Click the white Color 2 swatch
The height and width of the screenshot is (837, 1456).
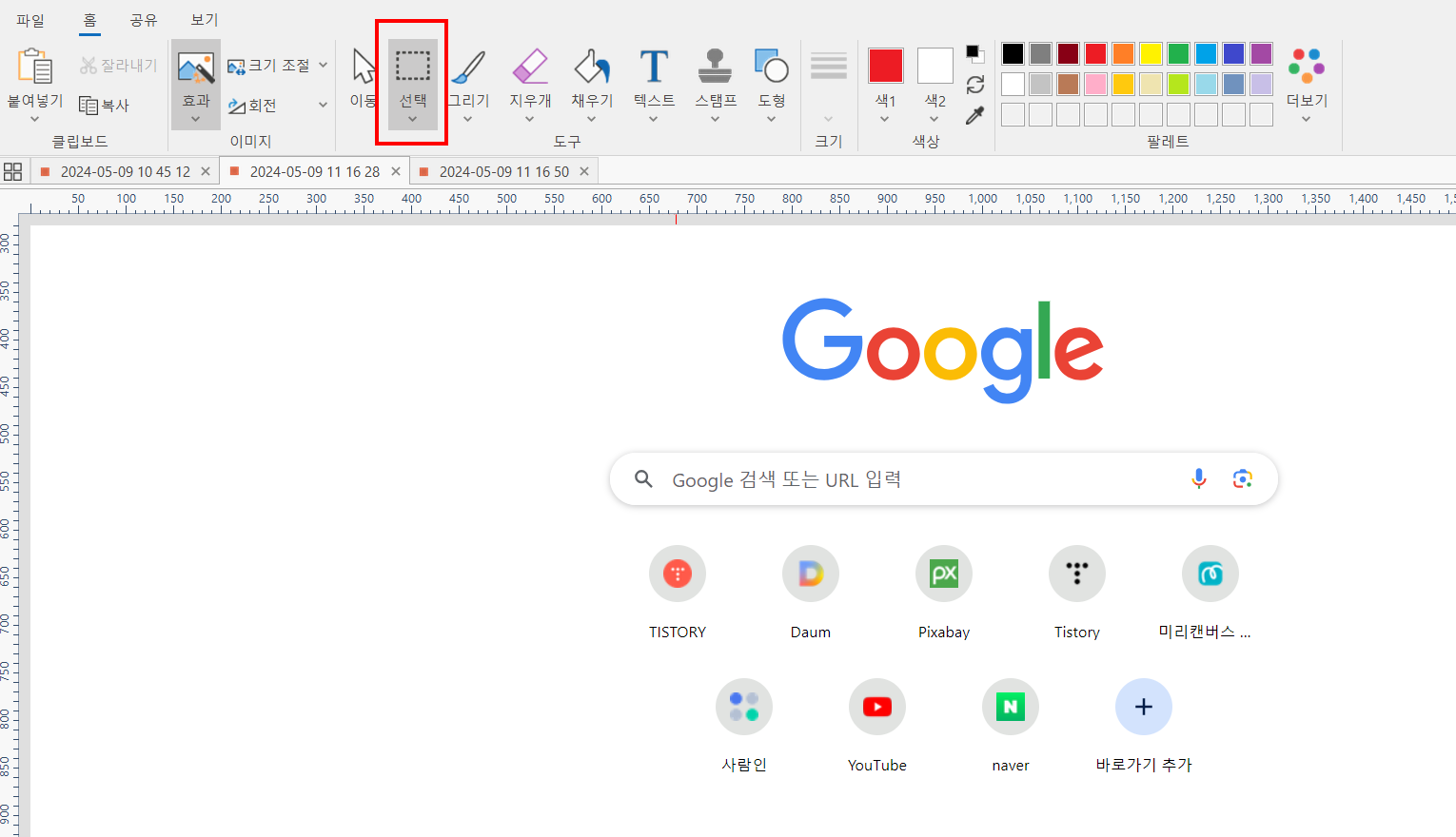[935, 66]
